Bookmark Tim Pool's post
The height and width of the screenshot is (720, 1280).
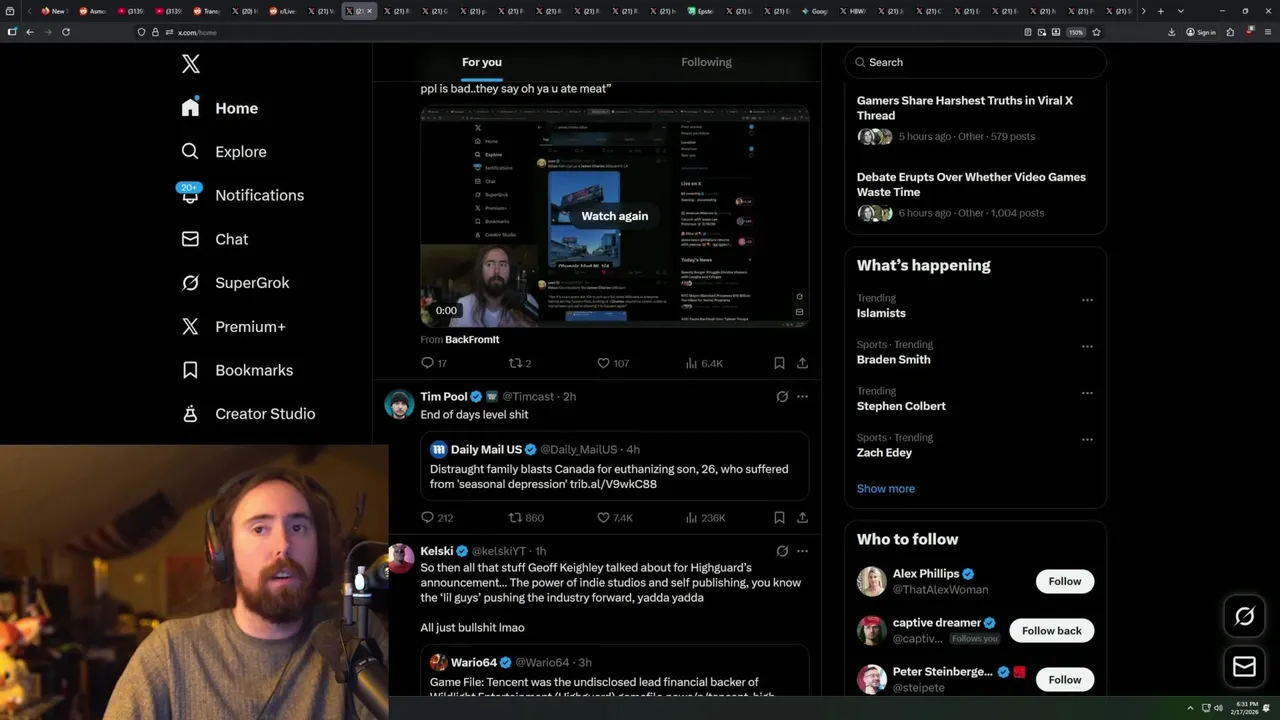coord(779,518)
